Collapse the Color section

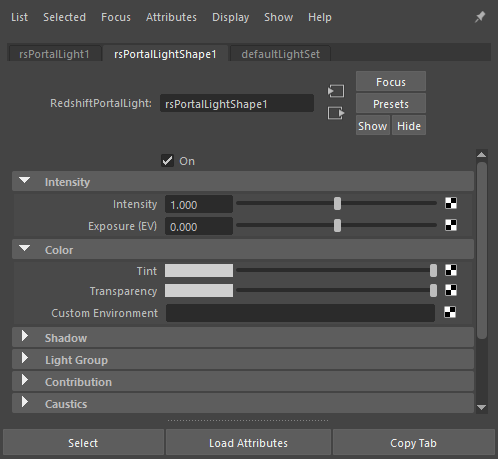(x=25, y=249)
